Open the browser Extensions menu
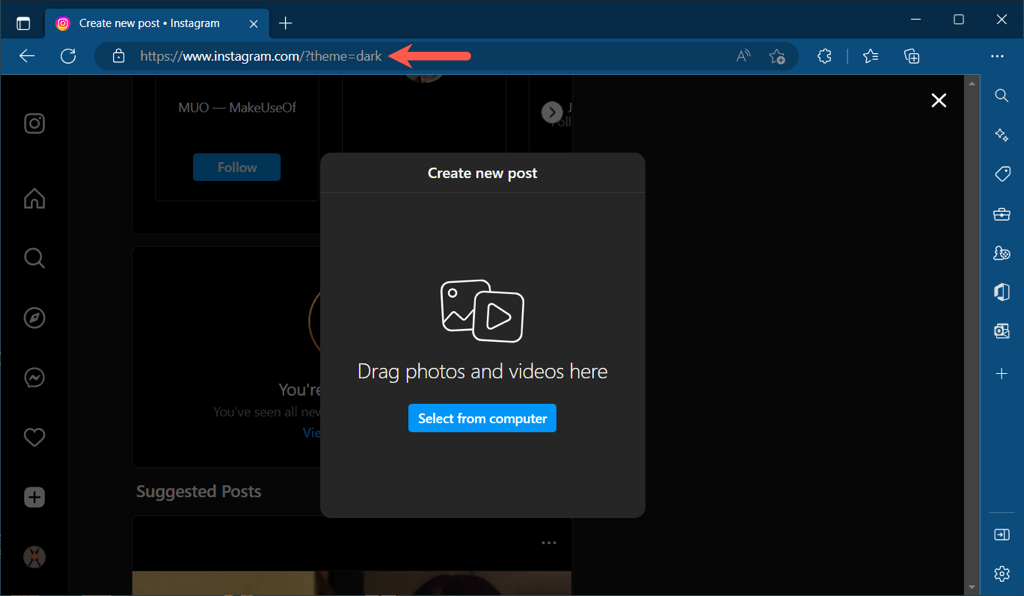 coord(824,57)
